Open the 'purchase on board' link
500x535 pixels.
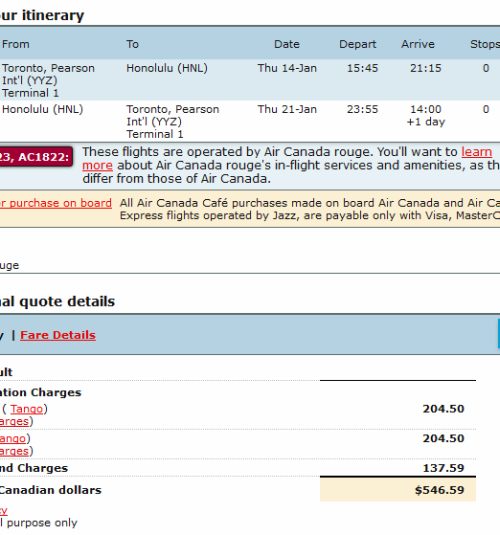point(56,203)
